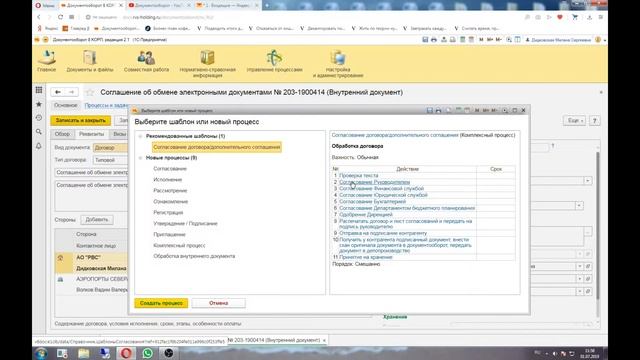Click the save icon in the main 1C toolbar
This screenshot has height=360, width=640.
(x=425, y=40)
